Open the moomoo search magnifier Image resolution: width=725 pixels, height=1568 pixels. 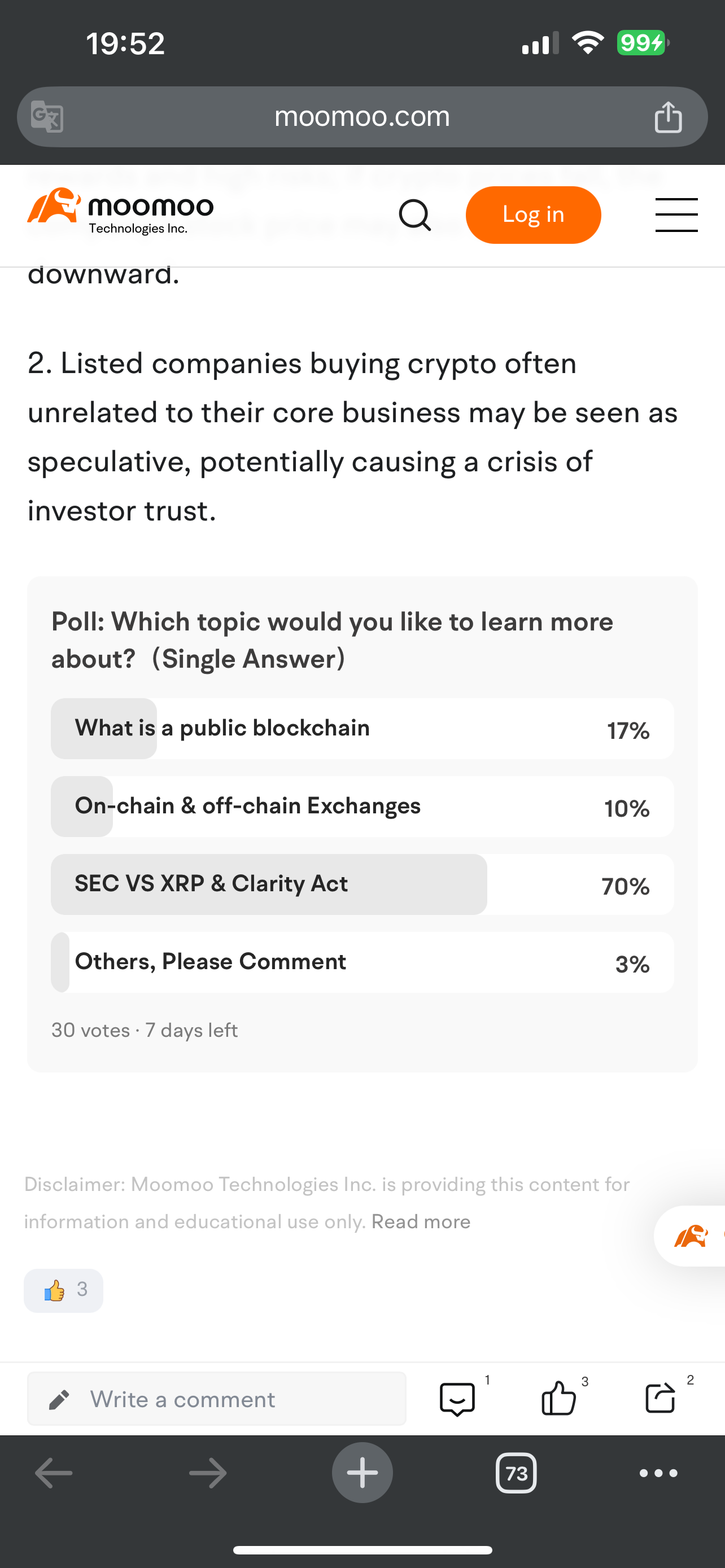click(414, 215)
